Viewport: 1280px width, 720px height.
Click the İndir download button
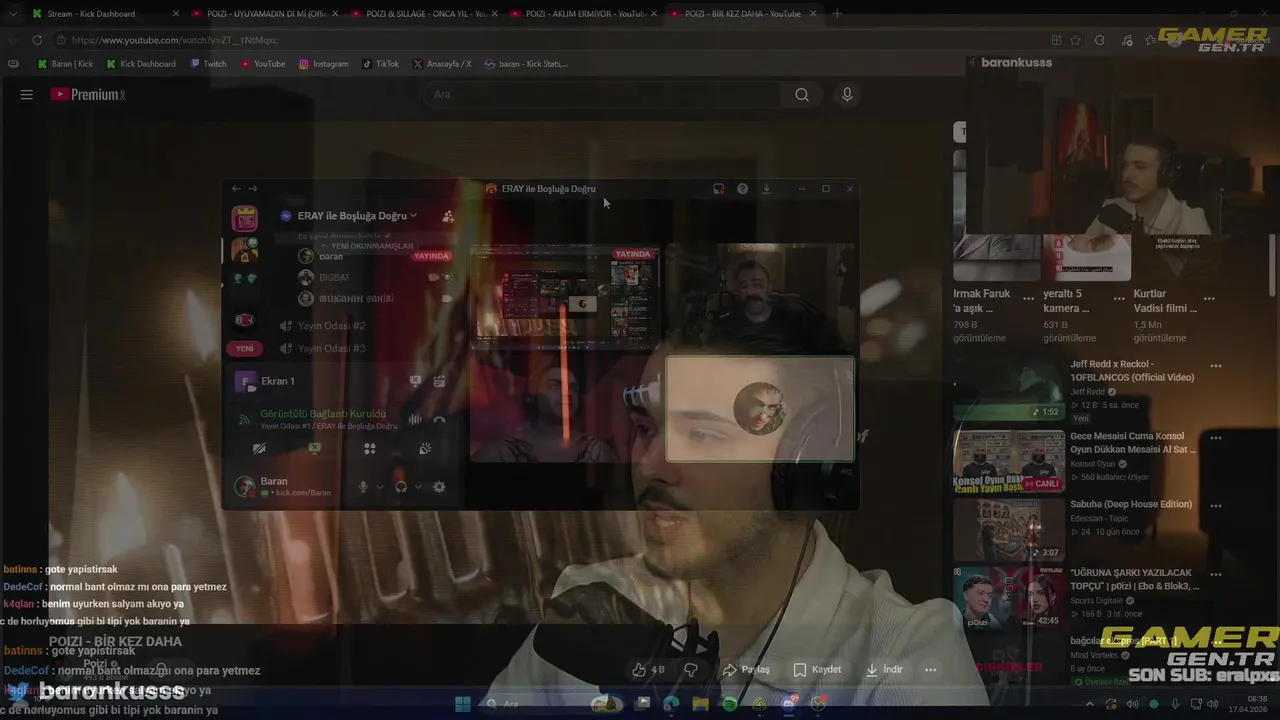tap(884, 670)
